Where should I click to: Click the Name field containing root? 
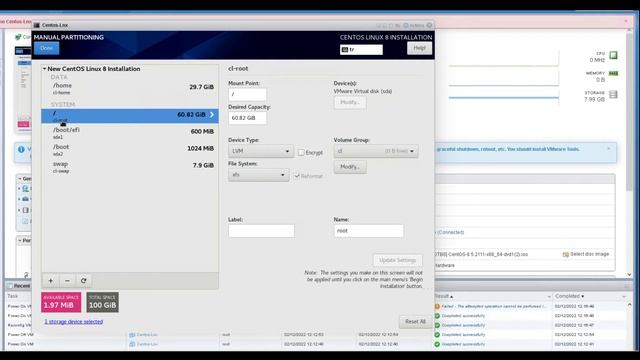pyautogui.click(x=369, y=231)
